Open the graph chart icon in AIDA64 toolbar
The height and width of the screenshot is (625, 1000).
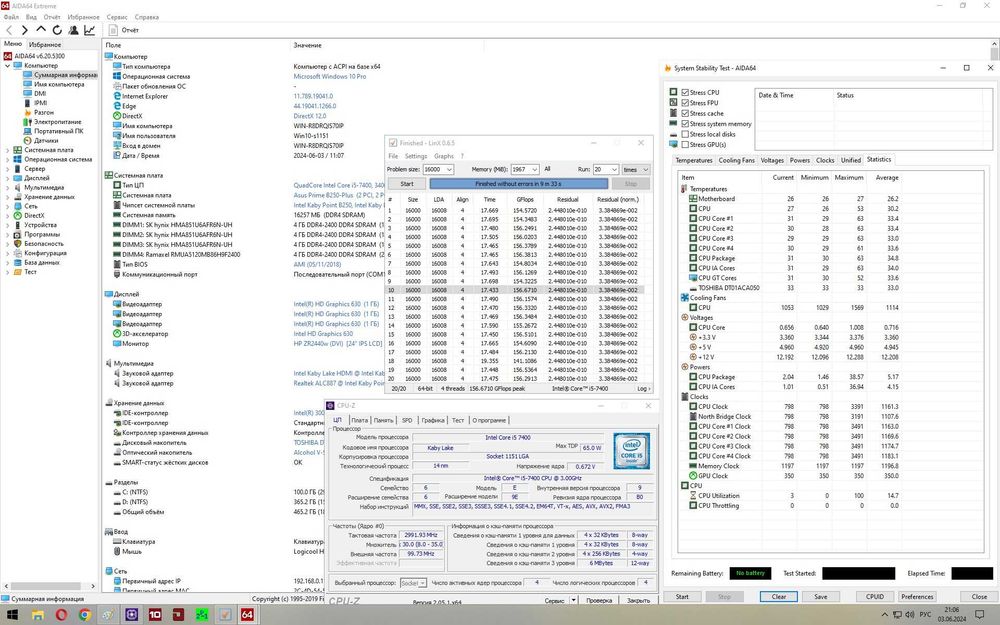[90, 30]
